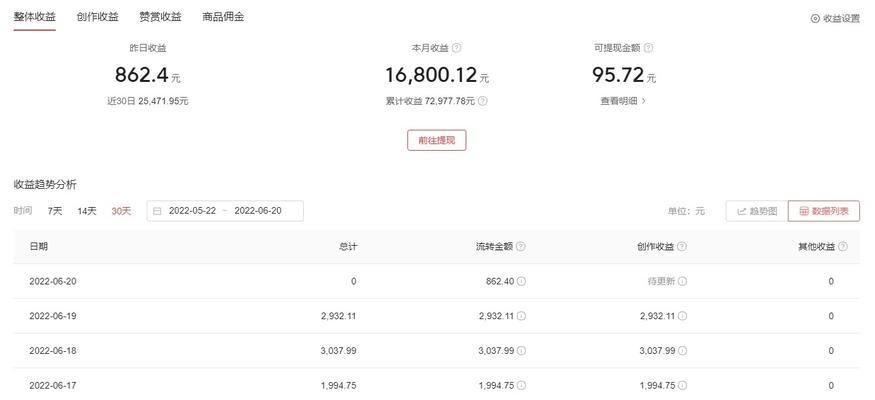Show 数据列表 table view
The height and width of the screenshot is (400, 875).
(824, 211)
